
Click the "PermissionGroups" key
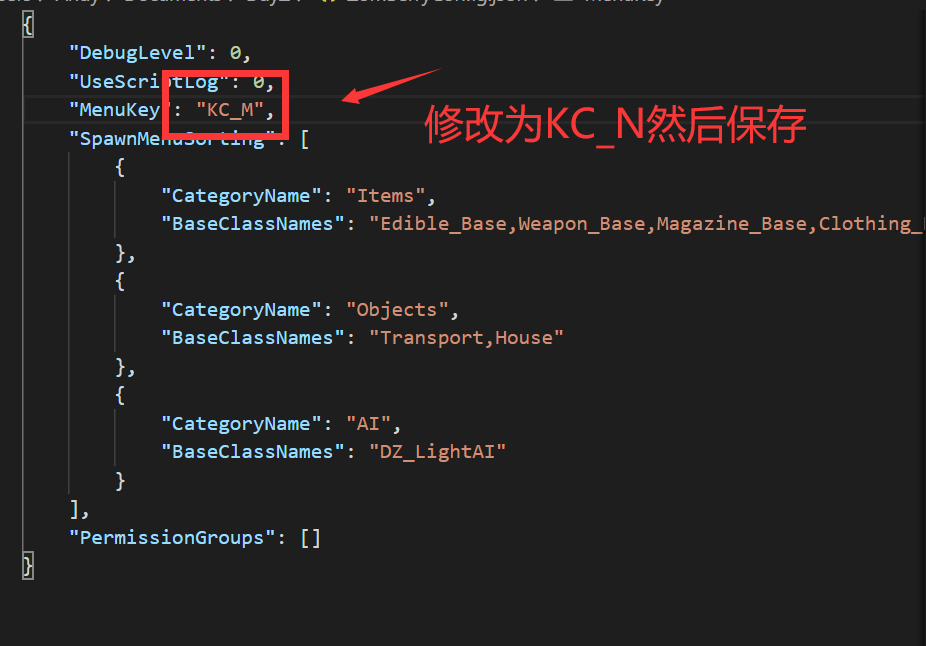click(x=172, y=538)
